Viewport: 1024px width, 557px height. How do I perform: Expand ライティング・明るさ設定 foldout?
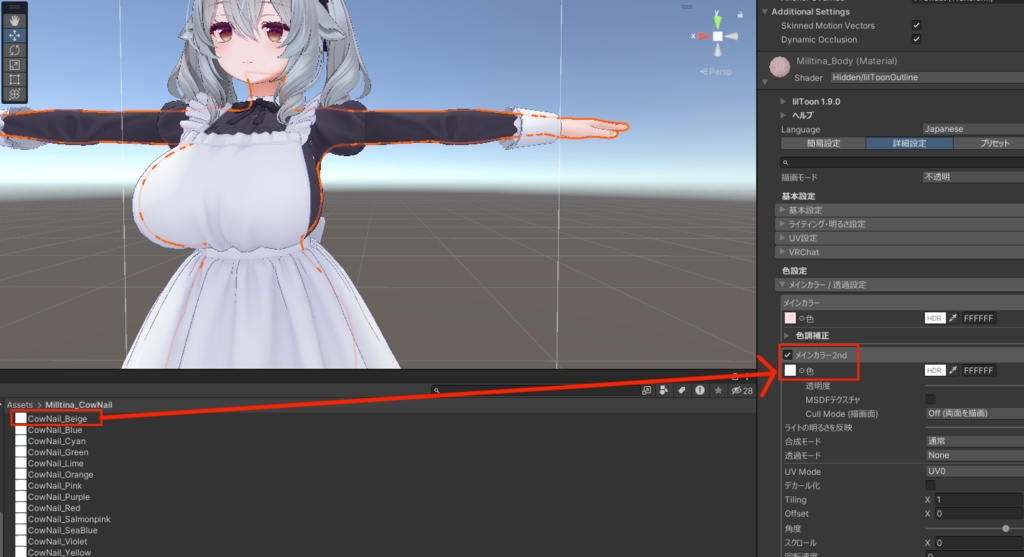[900, 224]
